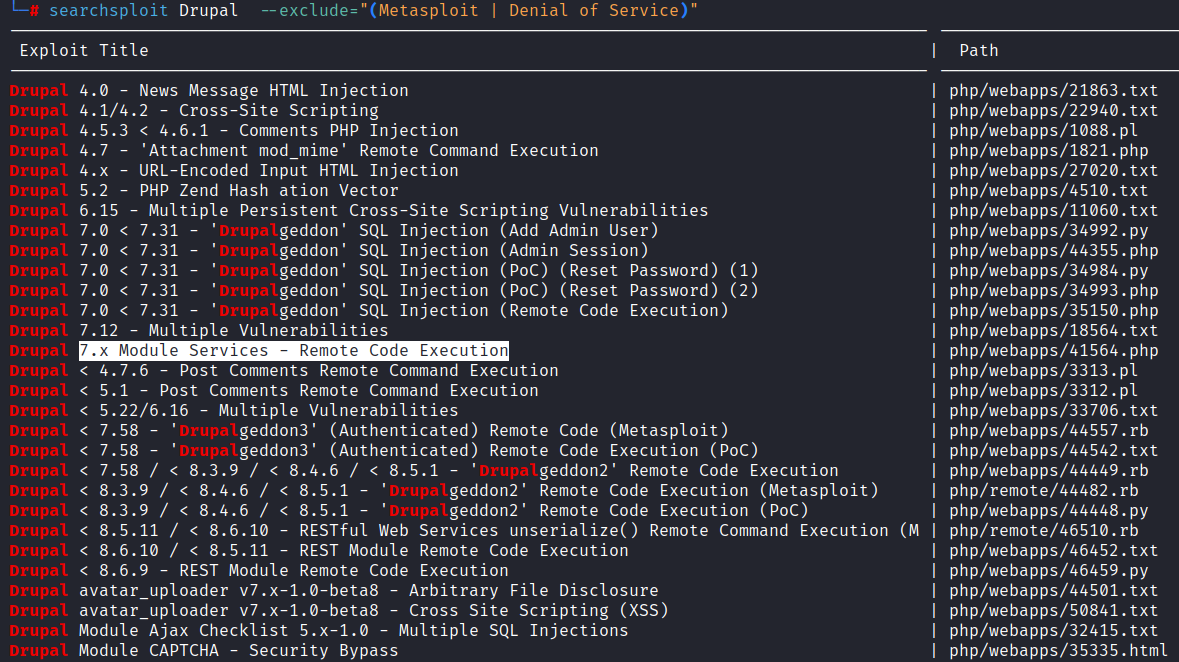Click the Exploit Title column header
The width and height of the screenshot is (1179, 662).
pos(84,50)
